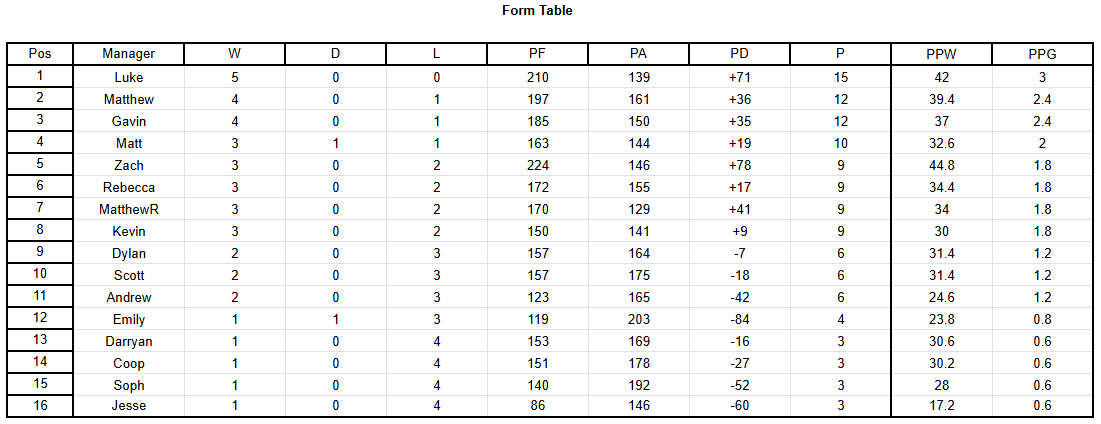This screenshot has height=424, width=1101.
Task: Click the Form Table title
Action: (537, 11)
